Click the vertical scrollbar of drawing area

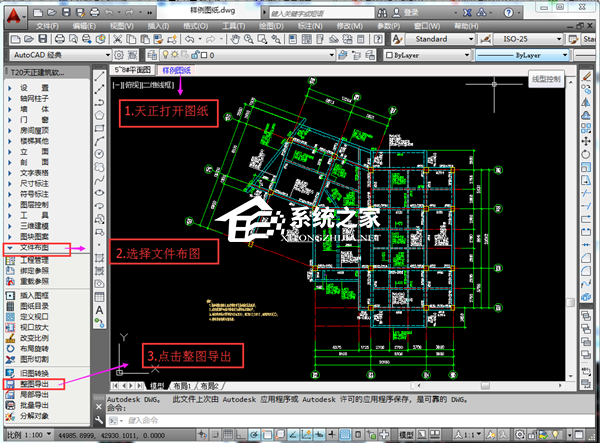(x=571, y=229)
